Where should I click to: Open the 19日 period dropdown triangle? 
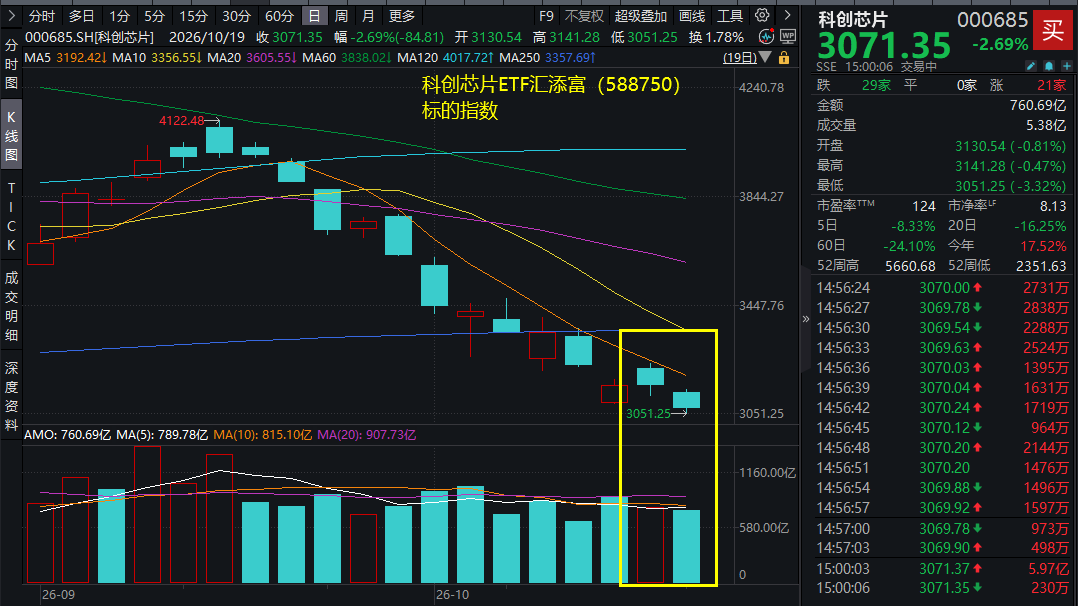[765, 58]
